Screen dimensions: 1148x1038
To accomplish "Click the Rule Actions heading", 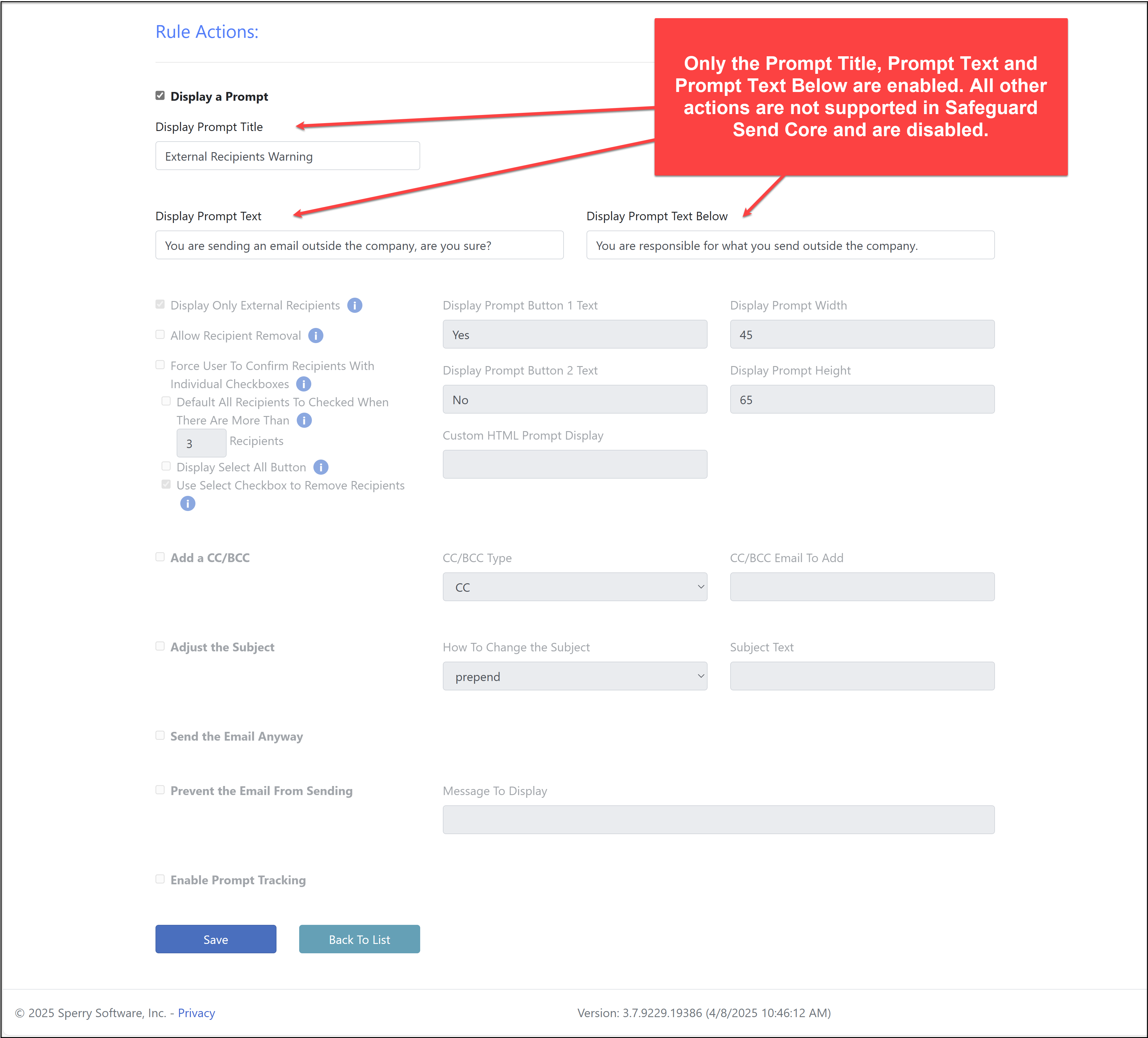I will [x=207, y=32].
